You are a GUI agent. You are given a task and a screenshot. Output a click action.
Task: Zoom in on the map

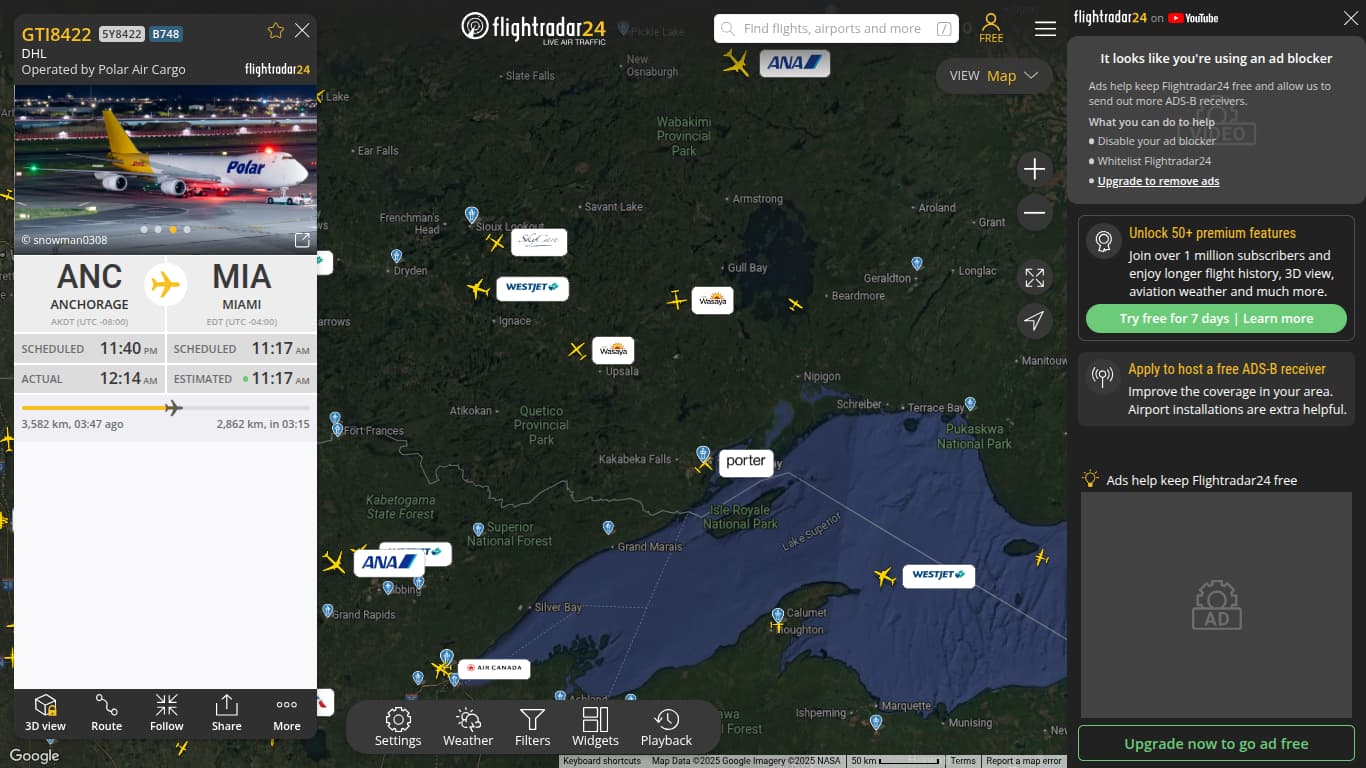(x=1035, y=169)
